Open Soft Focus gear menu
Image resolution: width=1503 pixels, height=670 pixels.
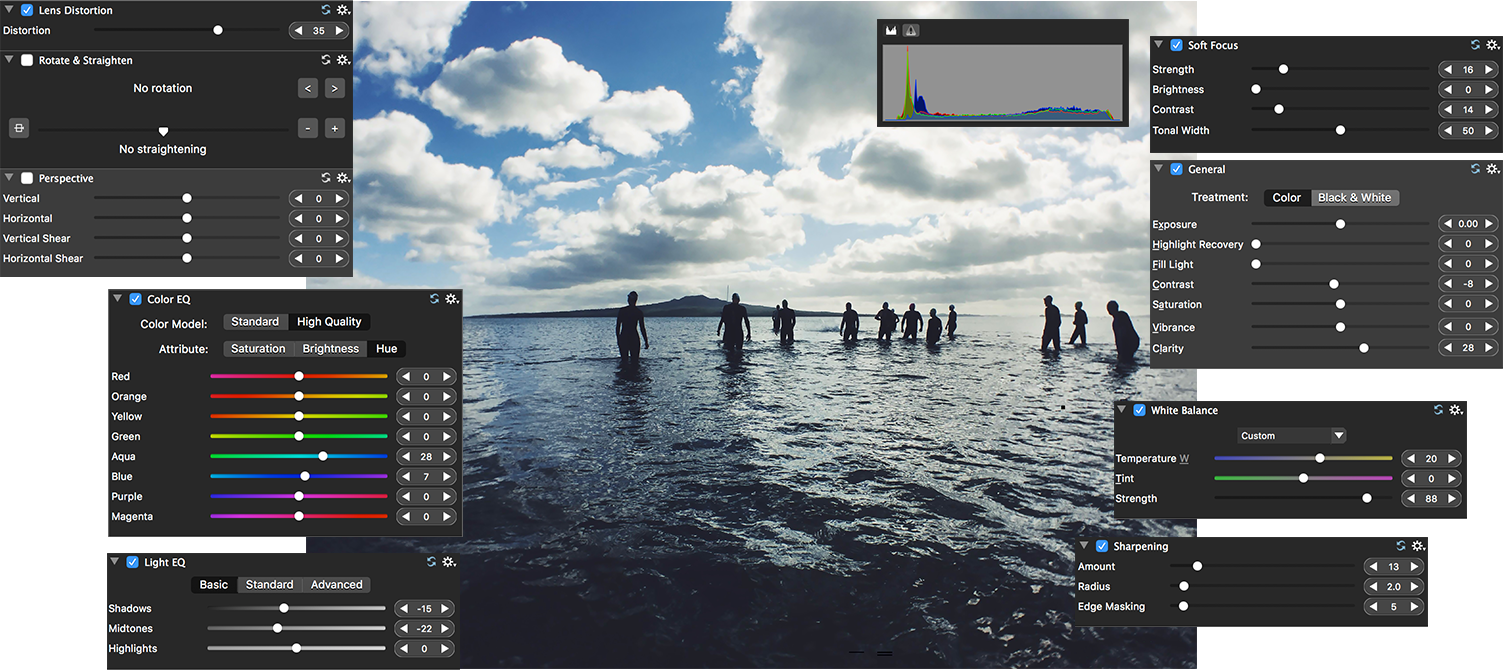tap(1493, 45)
